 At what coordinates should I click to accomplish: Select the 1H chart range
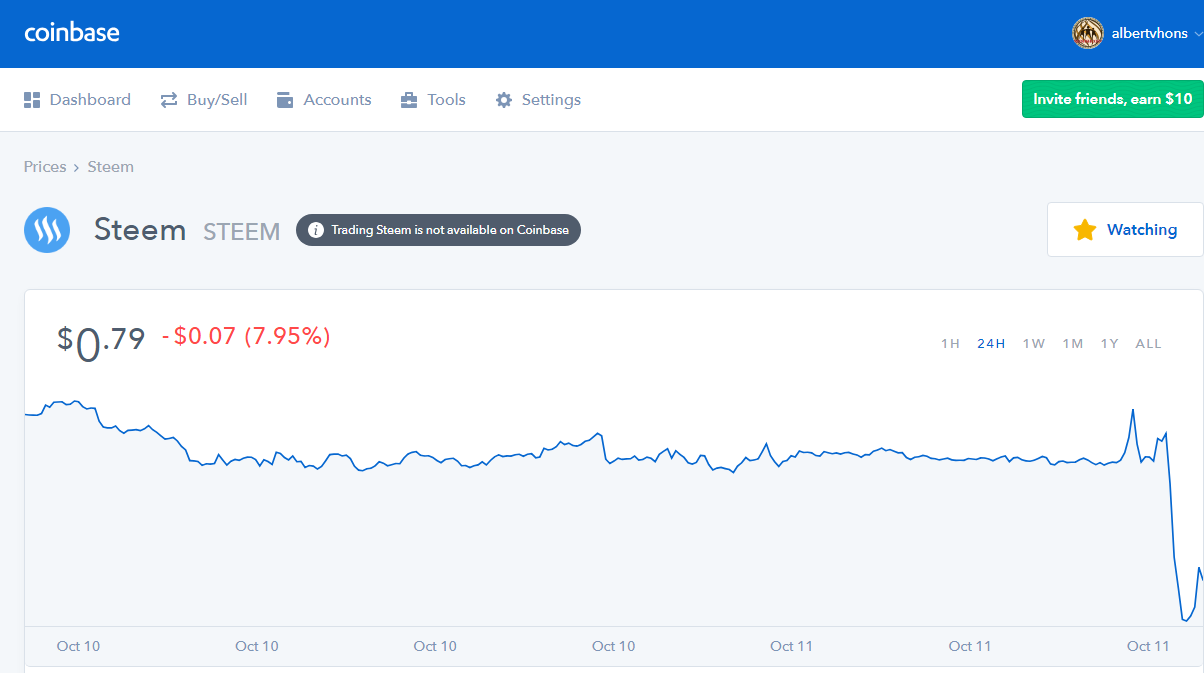[950, 344]
